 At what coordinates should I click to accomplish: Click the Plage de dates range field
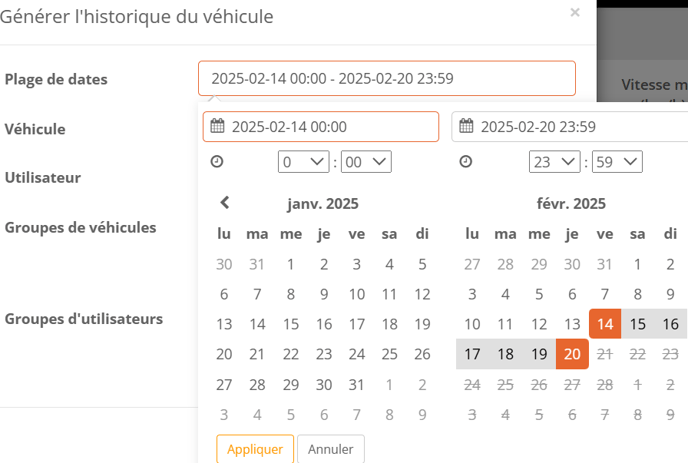tap(387, 78)
